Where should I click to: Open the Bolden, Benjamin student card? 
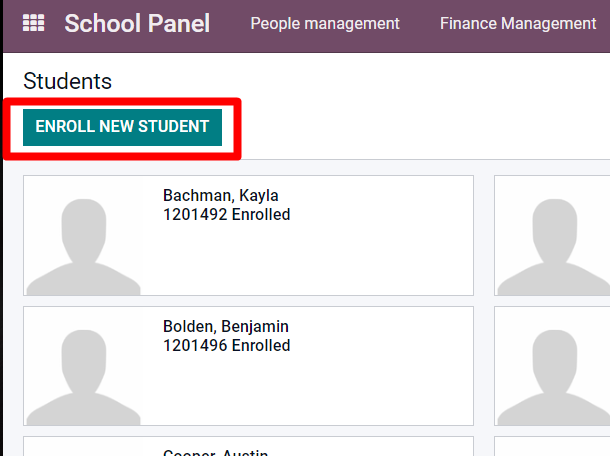[x=248, y=366]
